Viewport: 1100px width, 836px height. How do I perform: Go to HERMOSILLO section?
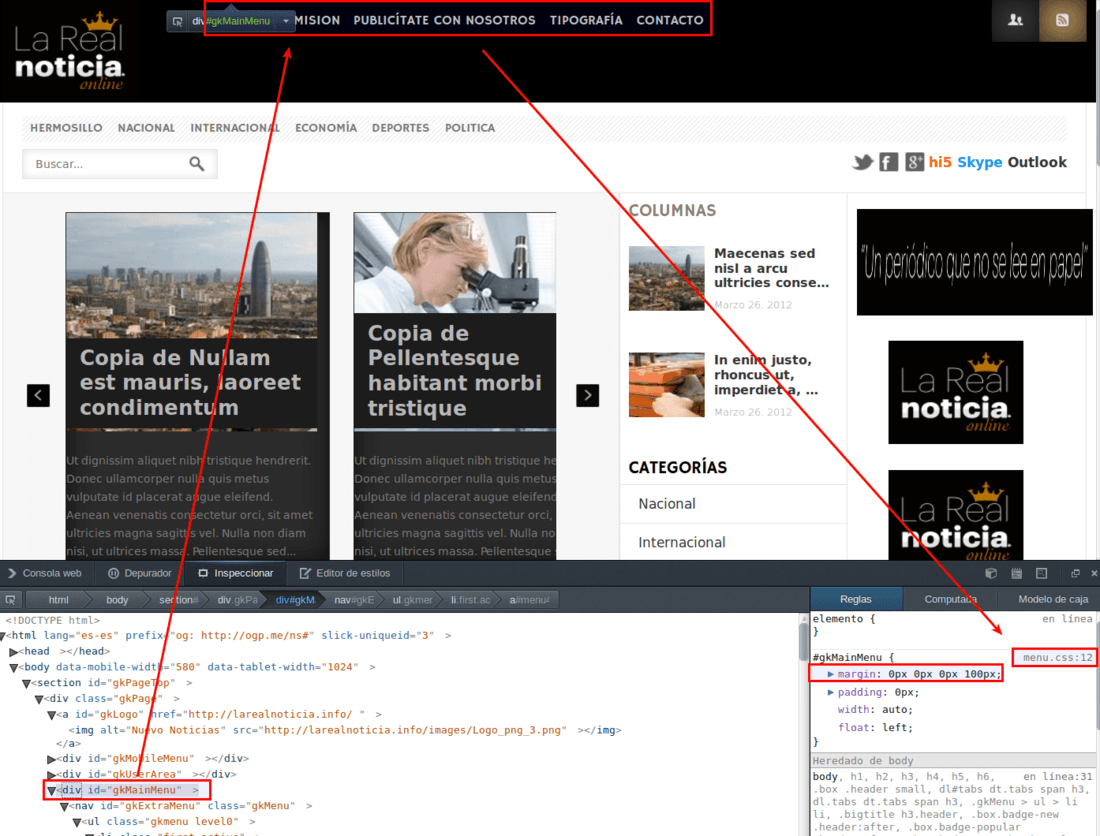(66, 128)
